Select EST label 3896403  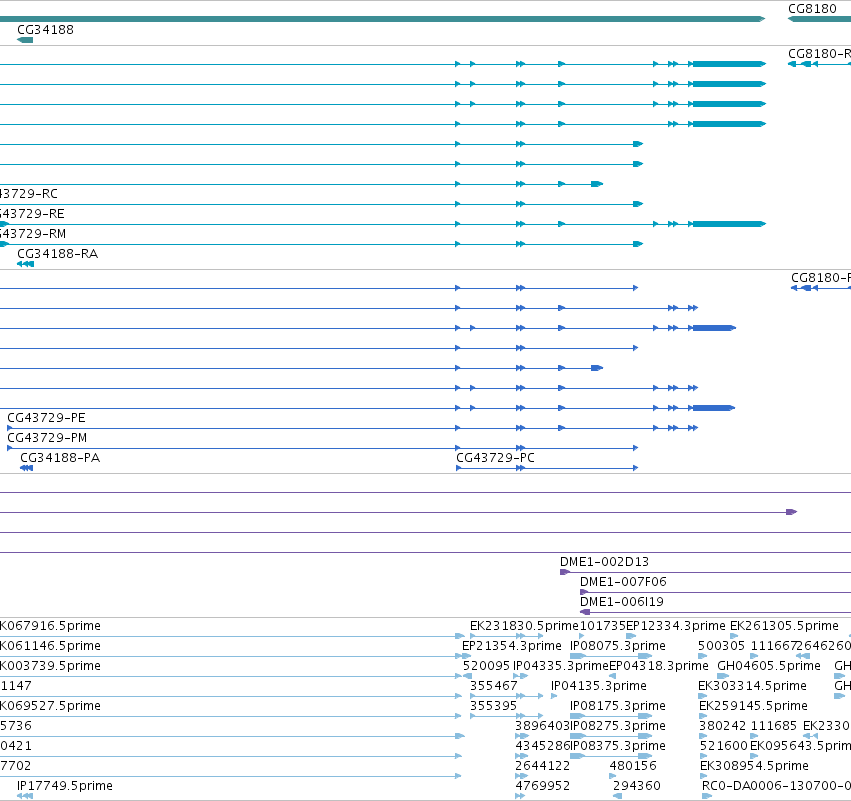542,726
